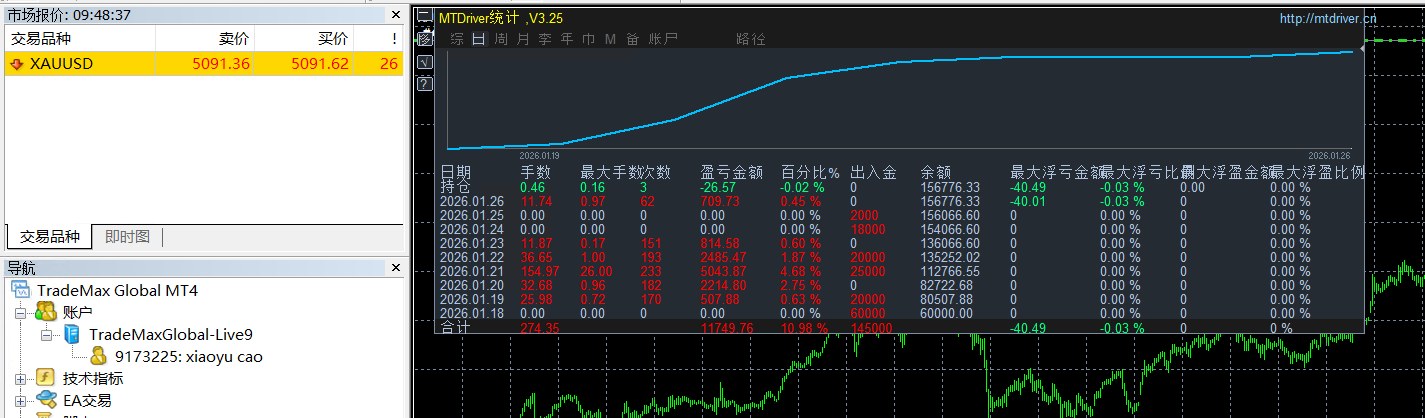Click the 持仓 row label
This screenshot has height=418, width=1425.
[455, 187]
